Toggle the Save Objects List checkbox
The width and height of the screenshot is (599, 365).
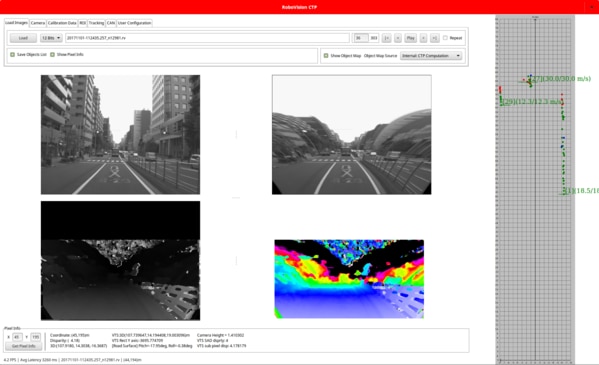pyautogui.click(x=13, y=55)
